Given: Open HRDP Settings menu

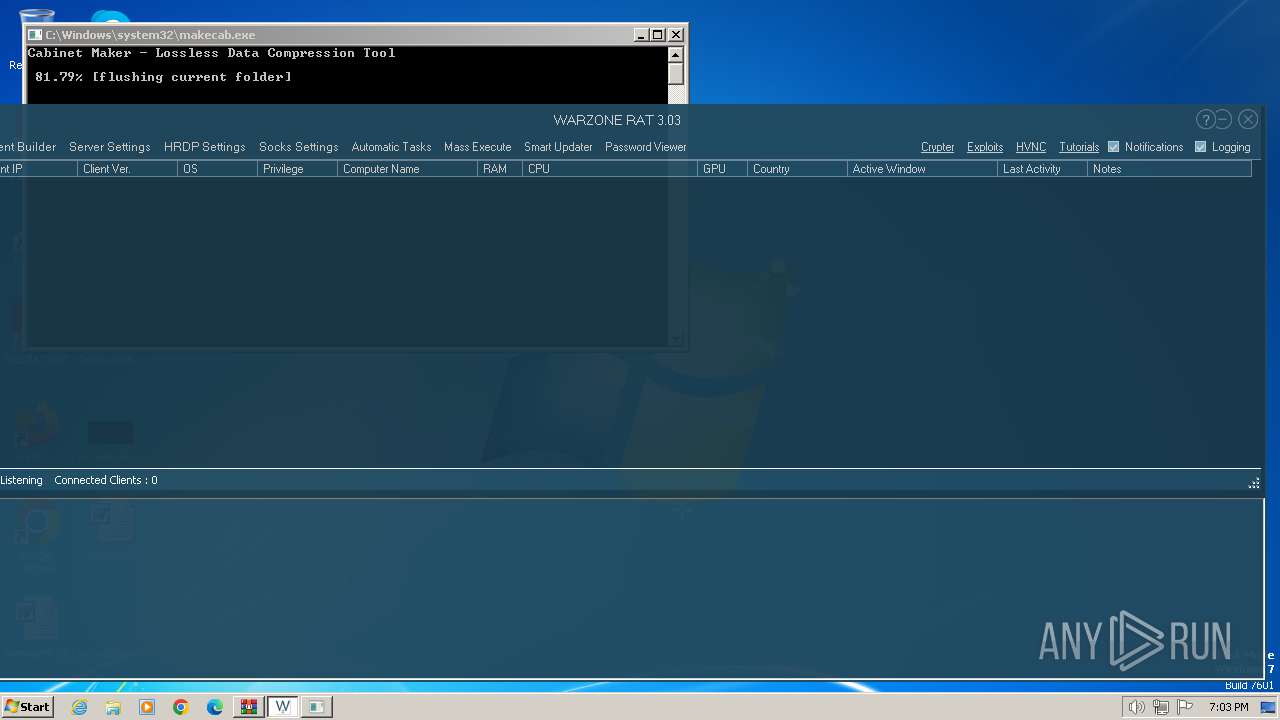Looking at the screenshot, I should pyautogui.click(x=204, y=147).
